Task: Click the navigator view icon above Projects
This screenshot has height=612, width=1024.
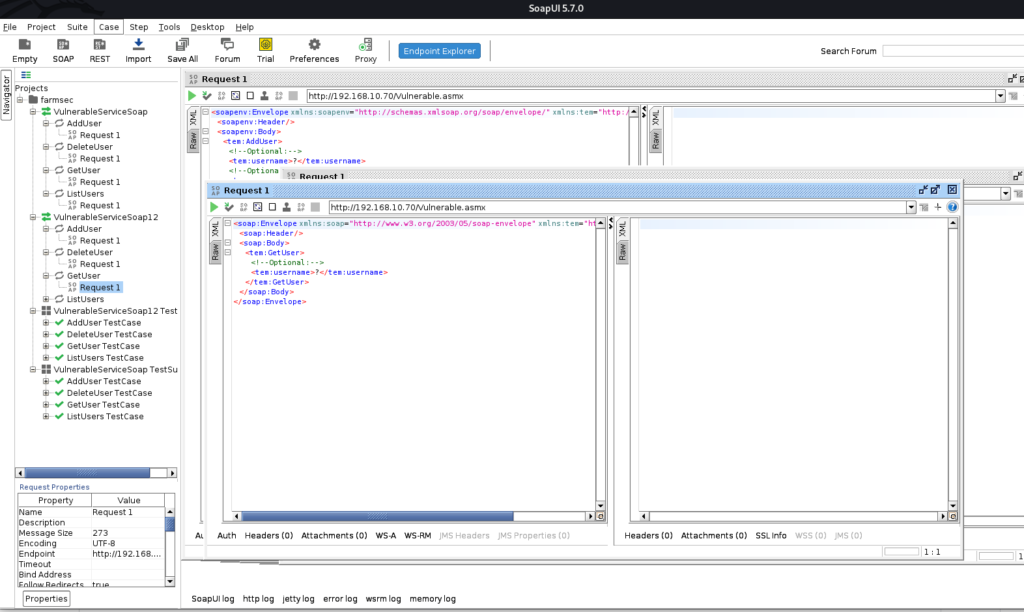Action: pyautogui.click(x=26, y=75)
